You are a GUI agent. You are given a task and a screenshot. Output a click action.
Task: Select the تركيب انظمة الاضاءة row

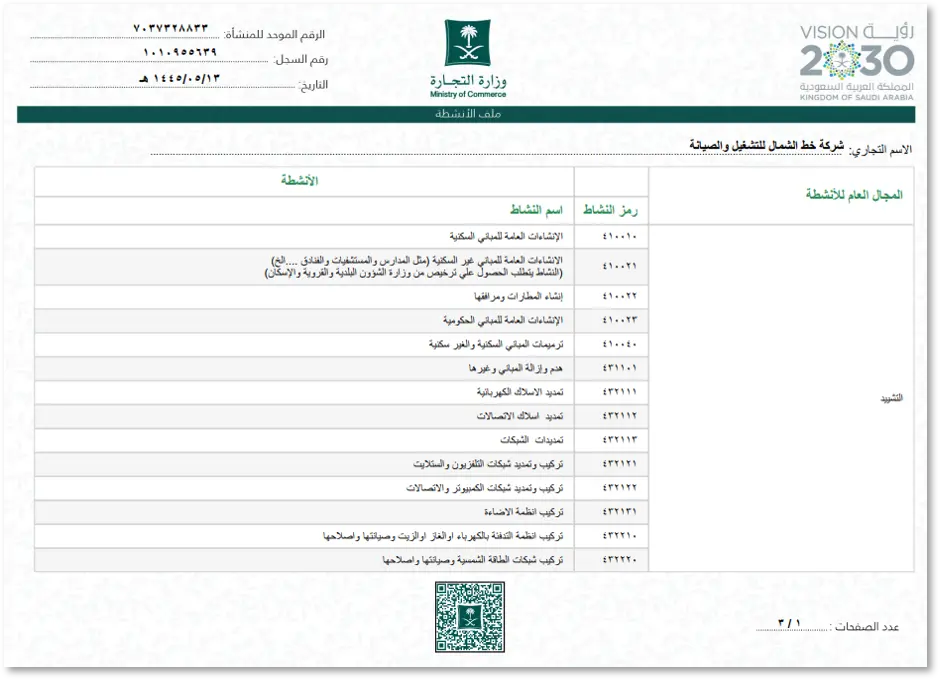[x=341, y=512]
